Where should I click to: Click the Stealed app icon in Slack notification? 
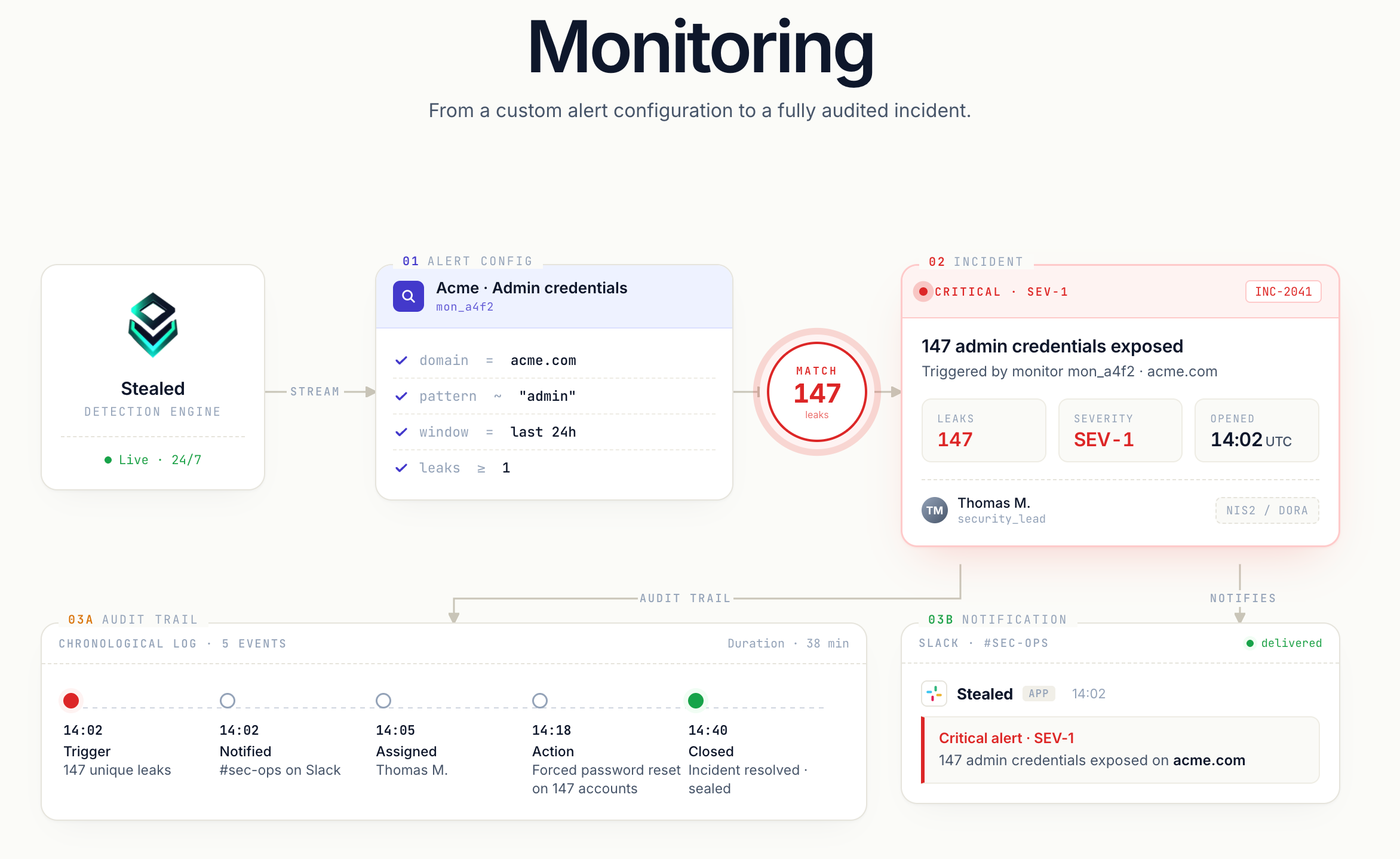934,693
